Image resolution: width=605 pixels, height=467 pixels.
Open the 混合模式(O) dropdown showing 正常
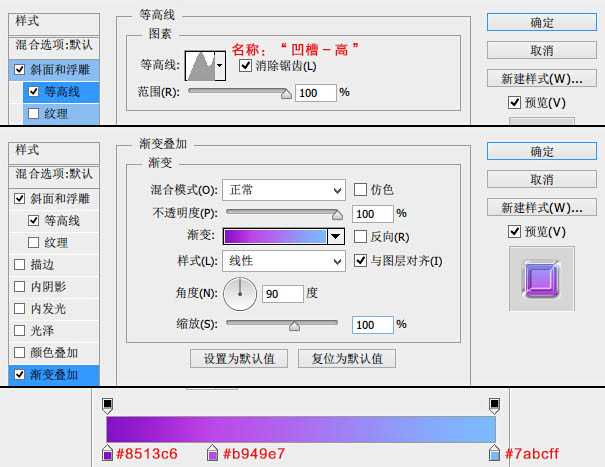pyautogui.click(x=284, y=190)
